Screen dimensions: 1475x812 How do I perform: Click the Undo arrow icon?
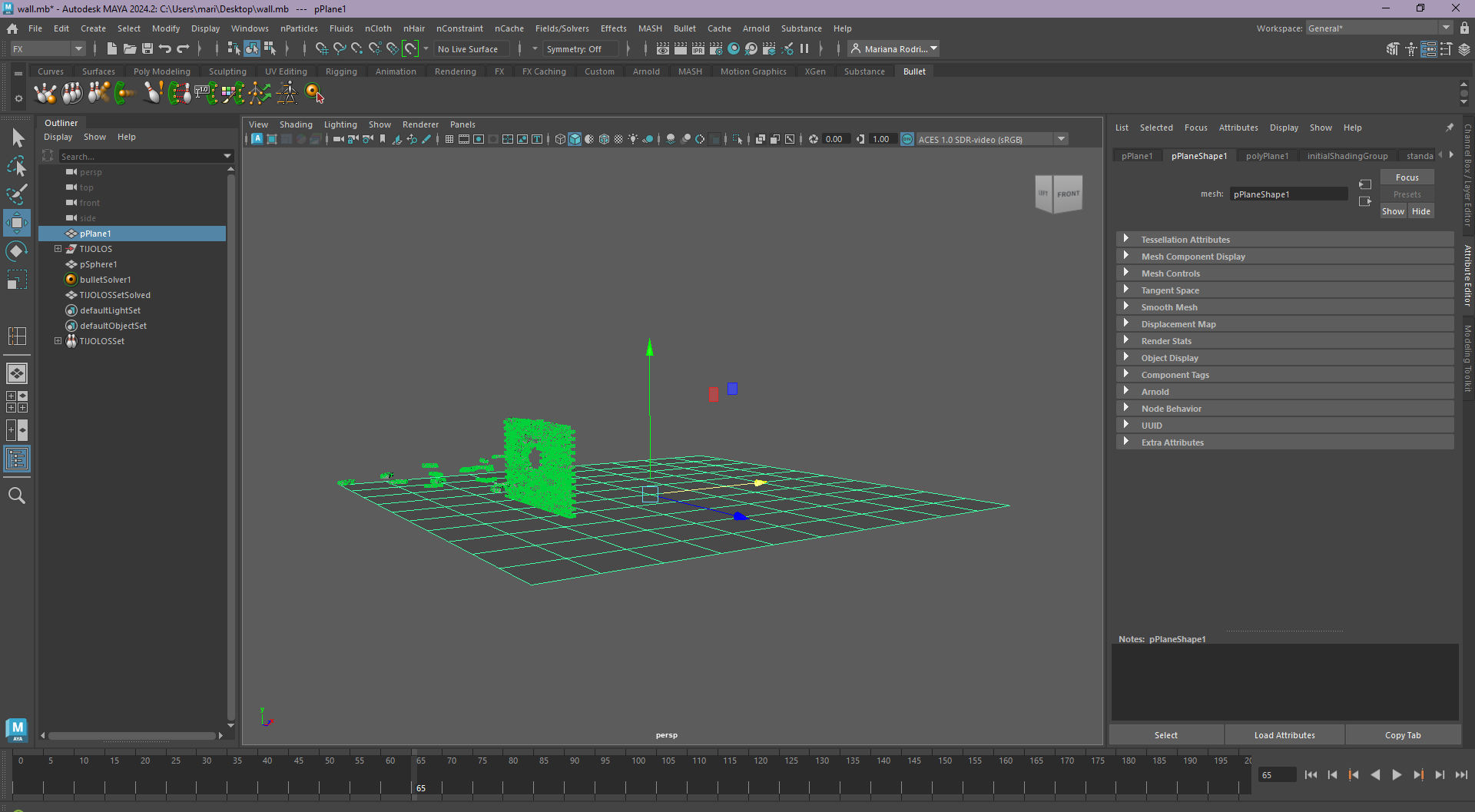coord(165,48)
